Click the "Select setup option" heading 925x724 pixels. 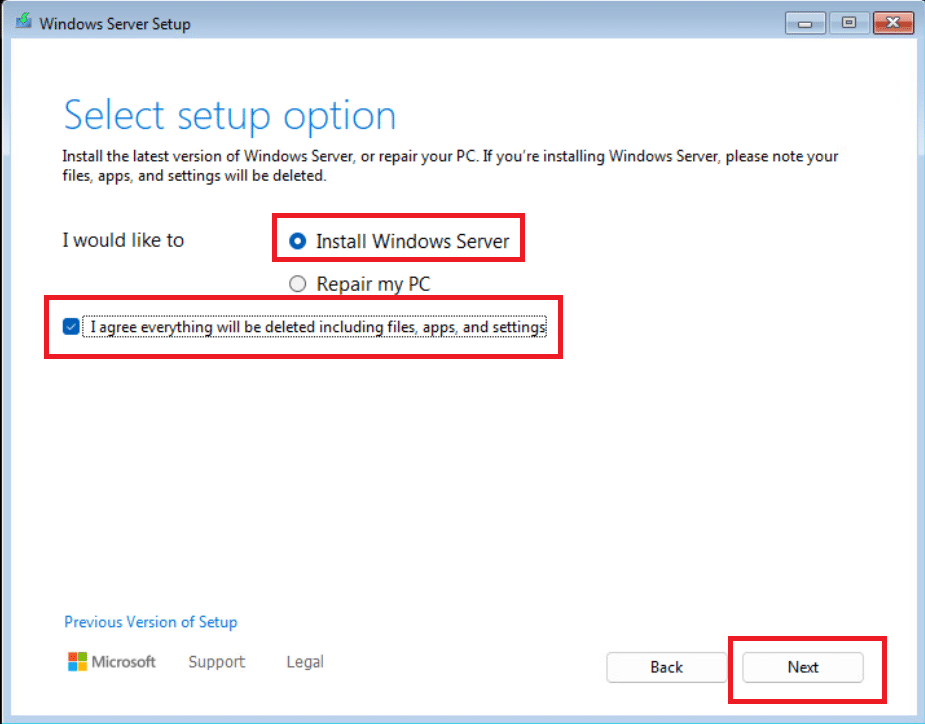coord(230,116)
